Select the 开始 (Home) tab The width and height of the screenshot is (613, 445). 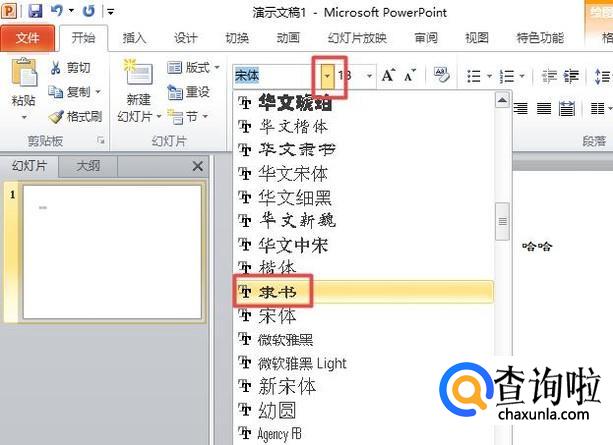point(83,38)
